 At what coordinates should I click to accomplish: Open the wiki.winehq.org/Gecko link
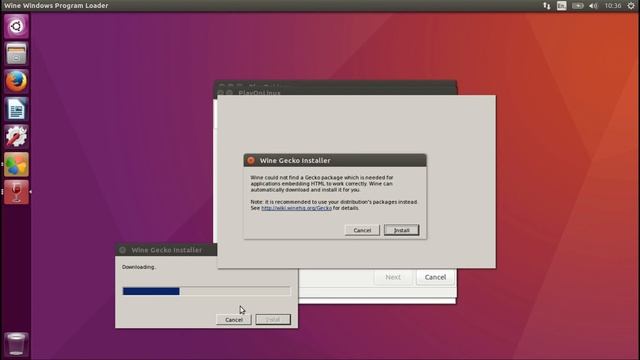[x=296, y=208]
